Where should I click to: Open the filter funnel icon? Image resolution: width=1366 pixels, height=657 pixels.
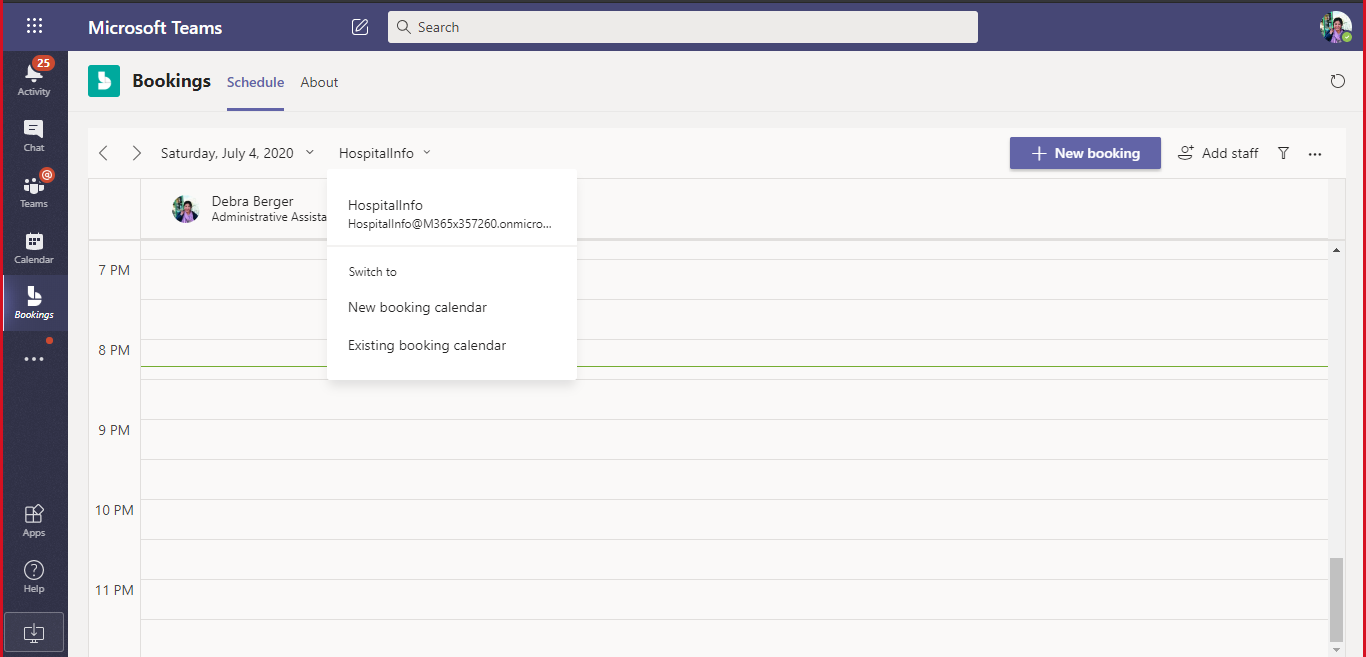click(x=1283, y=153)
